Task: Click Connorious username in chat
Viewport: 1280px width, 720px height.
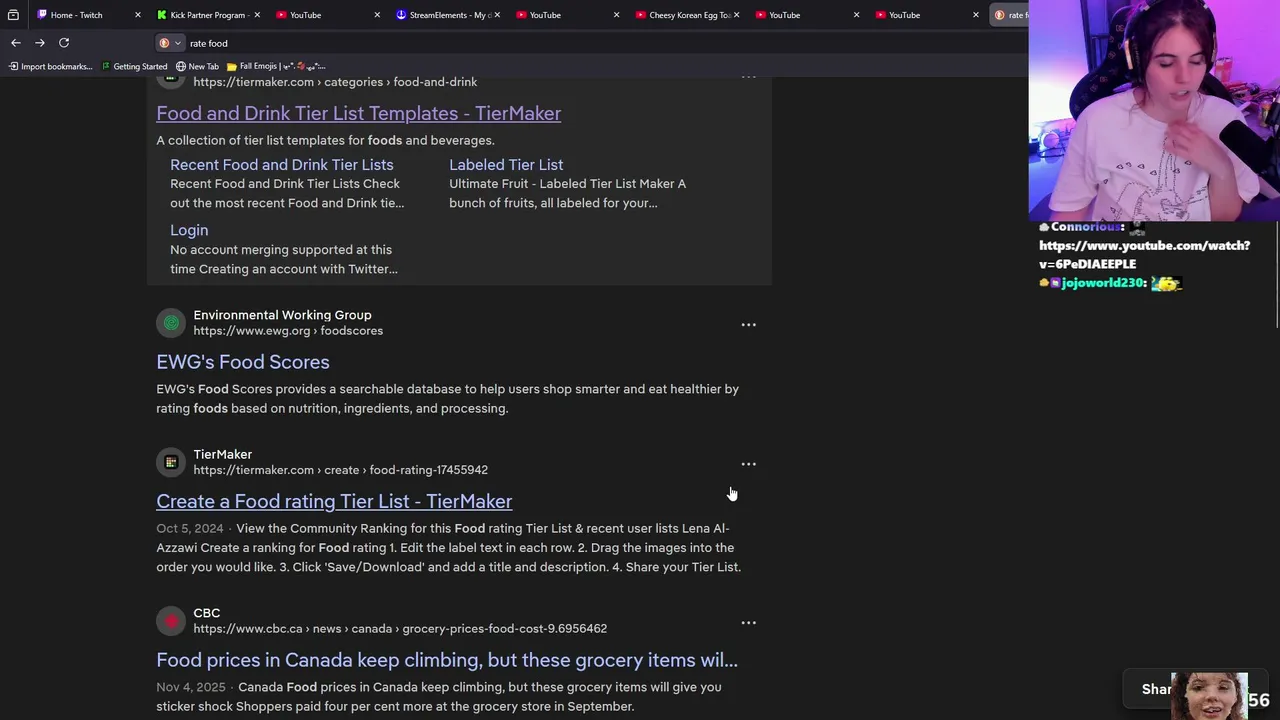Action: [x=1087, y=227]
